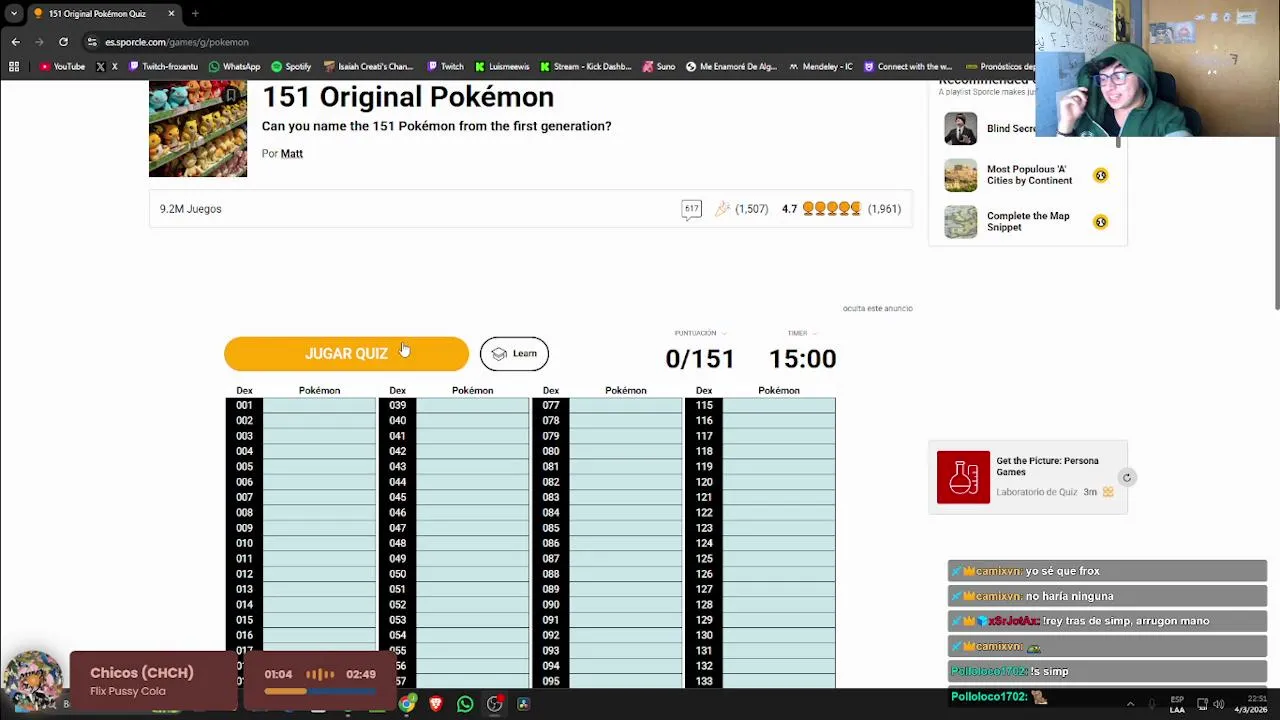
Task: Go back with browser back arrow
Action: tap(15, 42)
